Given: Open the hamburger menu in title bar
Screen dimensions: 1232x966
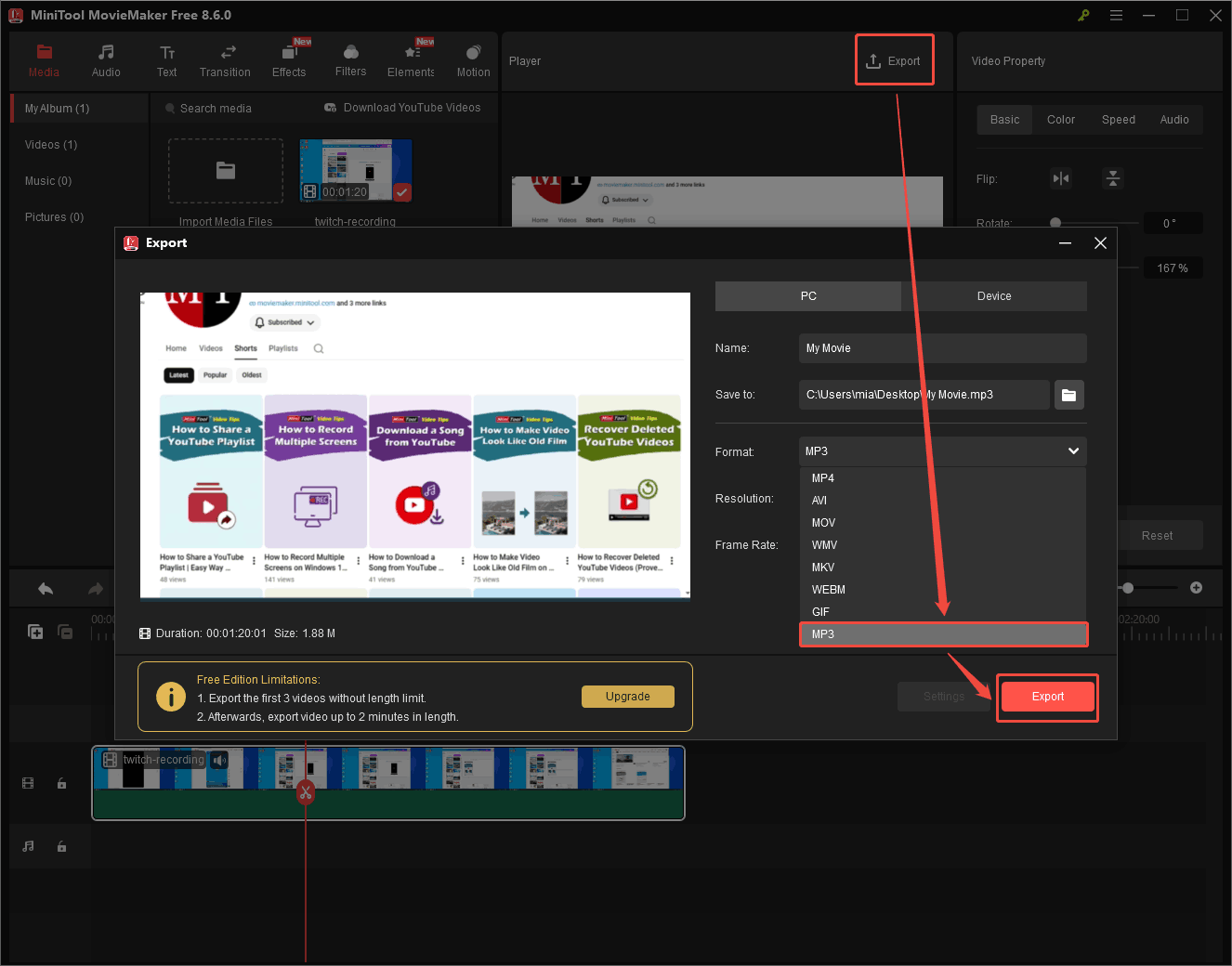Looking at the screenshot, I should (x=1116, y=15).
